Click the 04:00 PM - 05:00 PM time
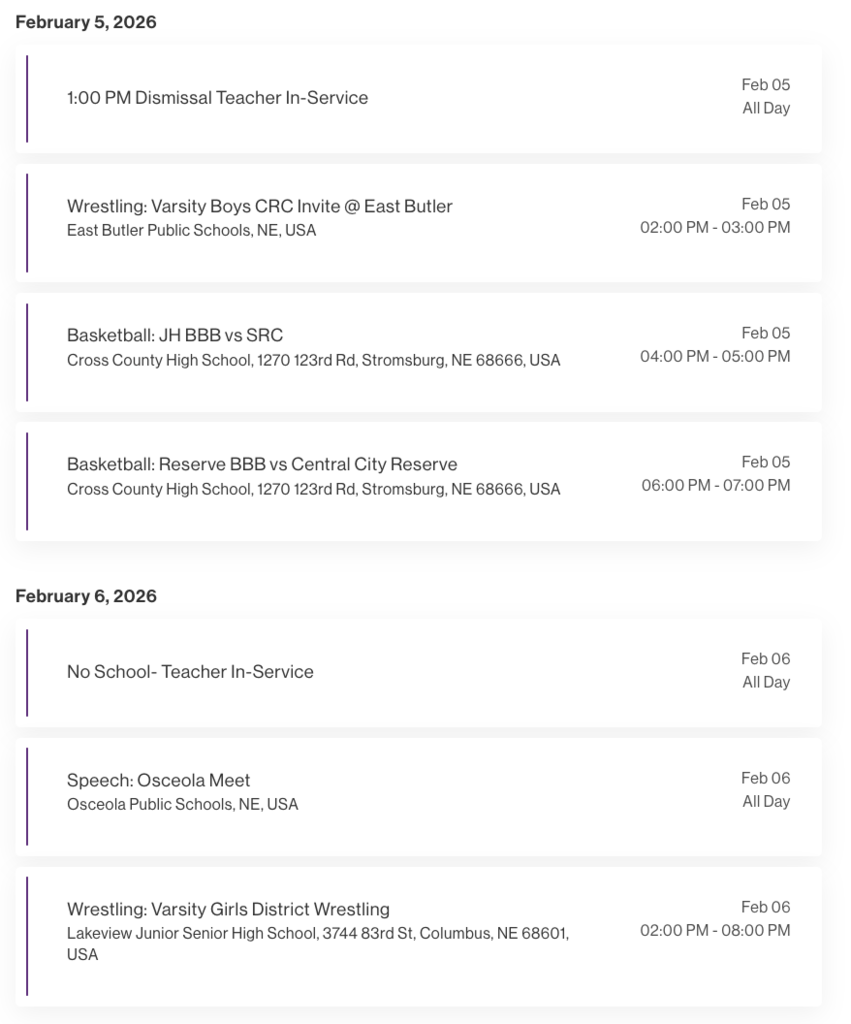Viewport: 851px width, 1024px height. 715,356
